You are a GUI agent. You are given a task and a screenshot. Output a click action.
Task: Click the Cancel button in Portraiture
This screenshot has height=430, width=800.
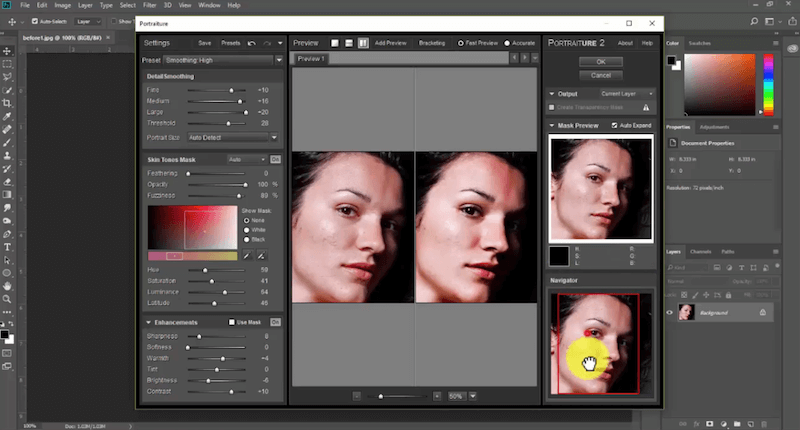click(601, 75)
